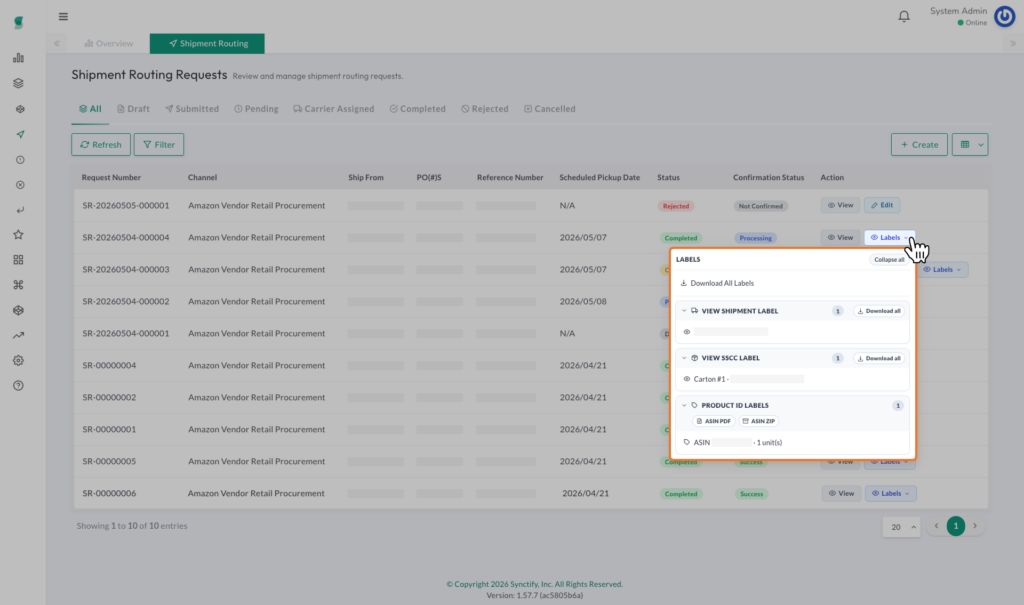Open the hamburger menu icon
The width and height of the screenshot is (1024, 605).
point(63,16)
